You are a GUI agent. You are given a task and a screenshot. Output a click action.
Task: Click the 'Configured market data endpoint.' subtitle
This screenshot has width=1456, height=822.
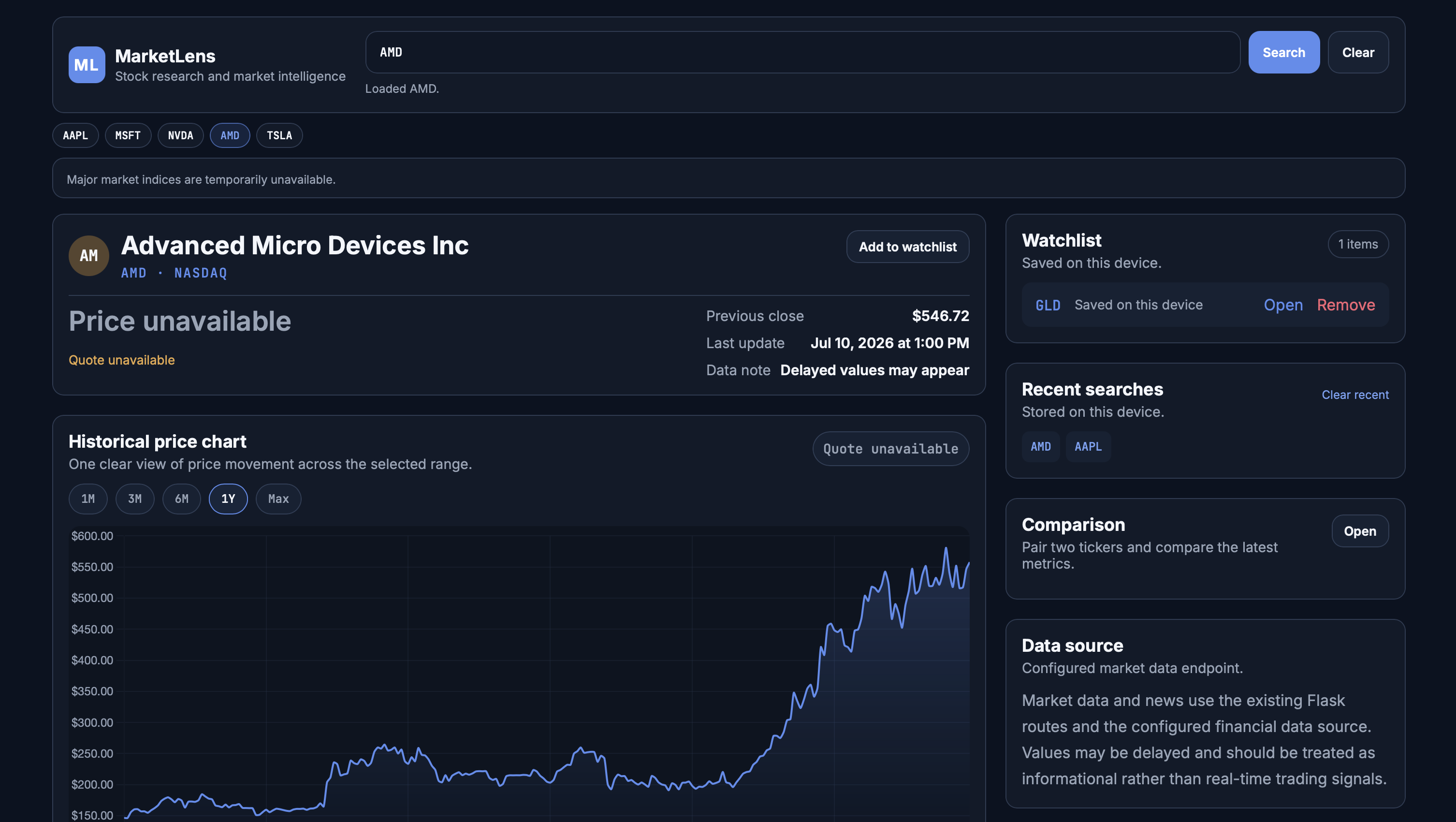[x=1132, y=668]
